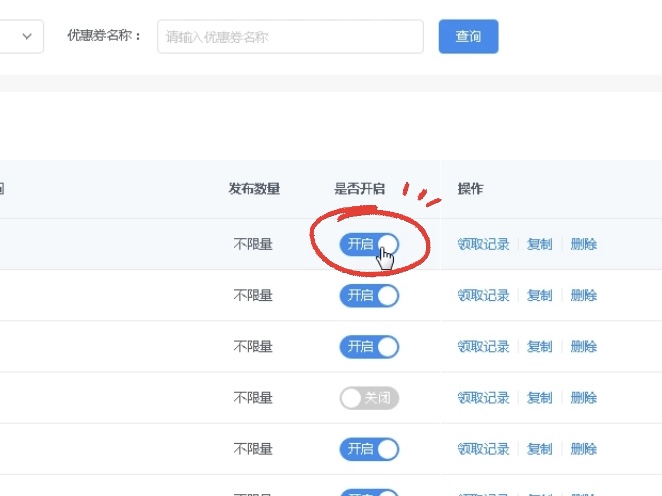Expand the dropdown chevron beside 优惠券名称
Screen dimensions: 662x496
point(27,36)
